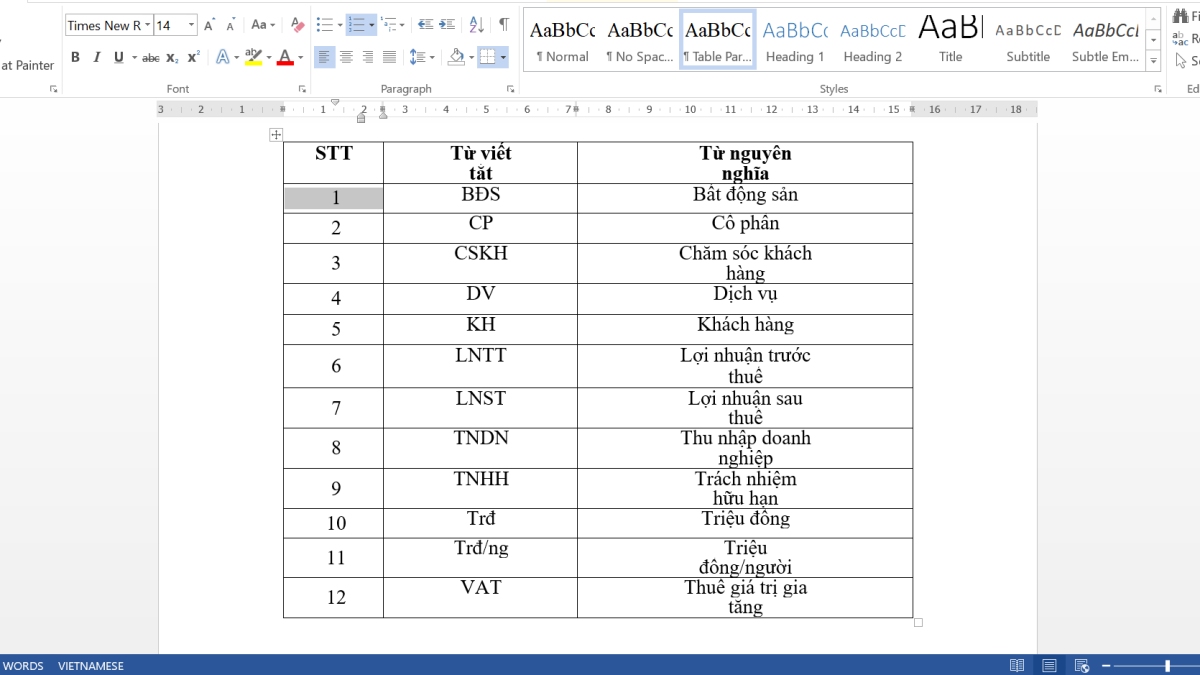The image size is (1200, 675).
Task: Click the WORDS counter in the status bar
Action: [x=22, y=665]
